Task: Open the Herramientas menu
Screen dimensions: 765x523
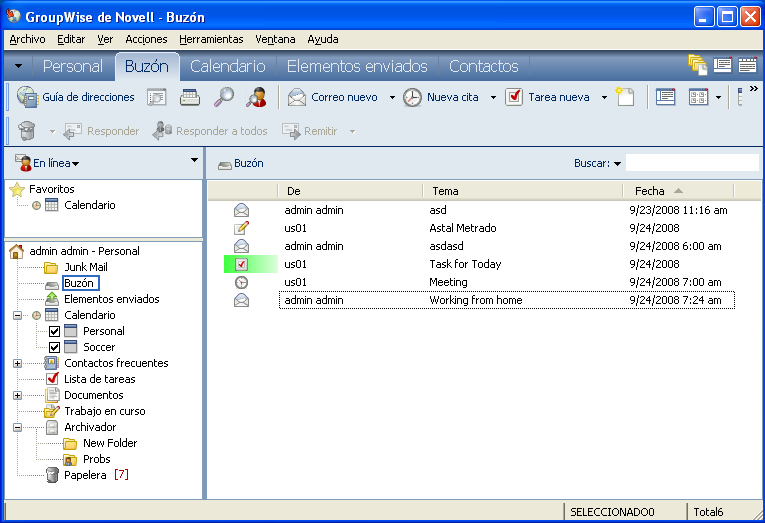Action: click(x=211, y=39)
